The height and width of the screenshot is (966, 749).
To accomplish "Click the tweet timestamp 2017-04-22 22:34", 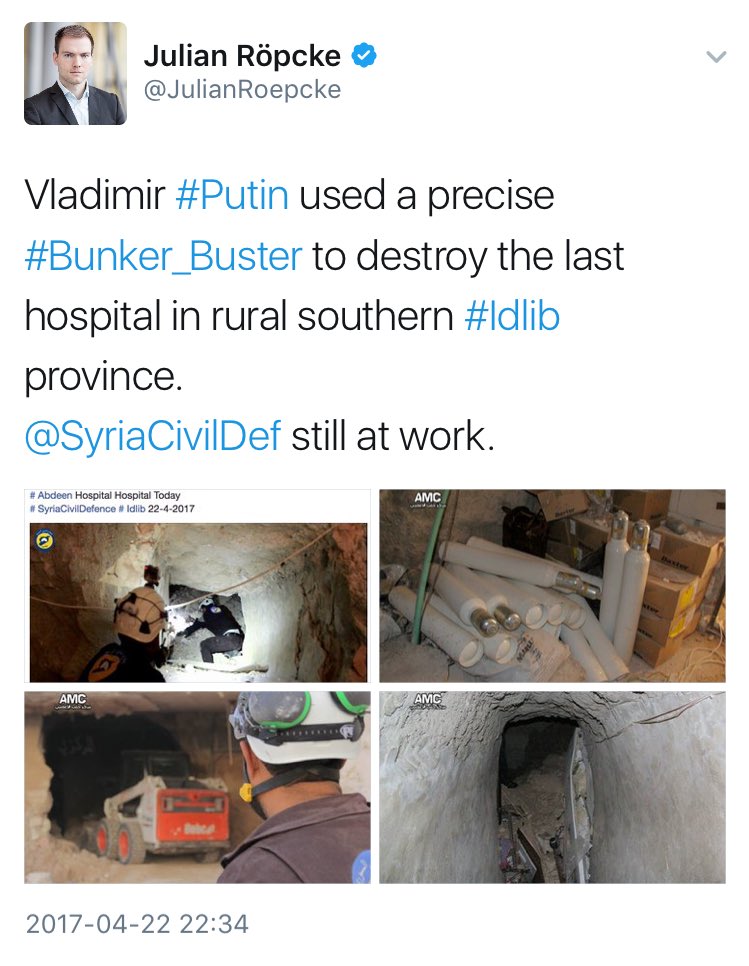I will pyautogui.click(x=137, y=923).
